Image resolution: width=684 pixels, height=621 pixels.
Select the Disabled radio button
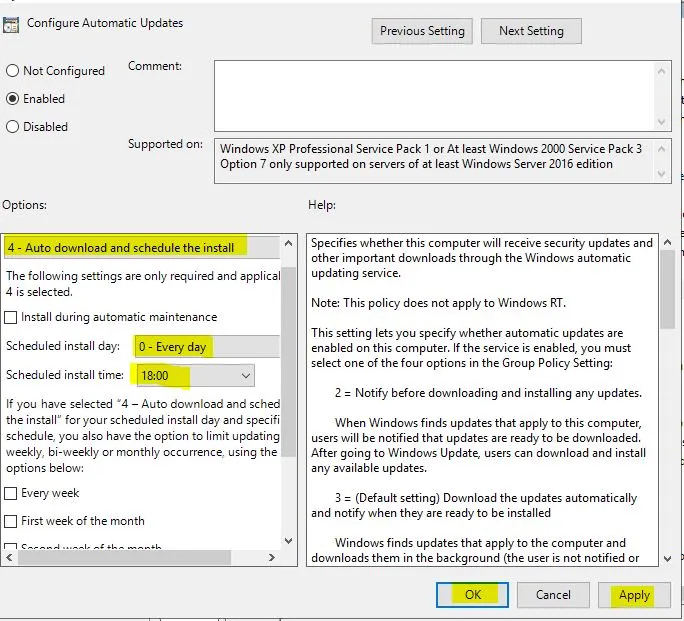13,127
